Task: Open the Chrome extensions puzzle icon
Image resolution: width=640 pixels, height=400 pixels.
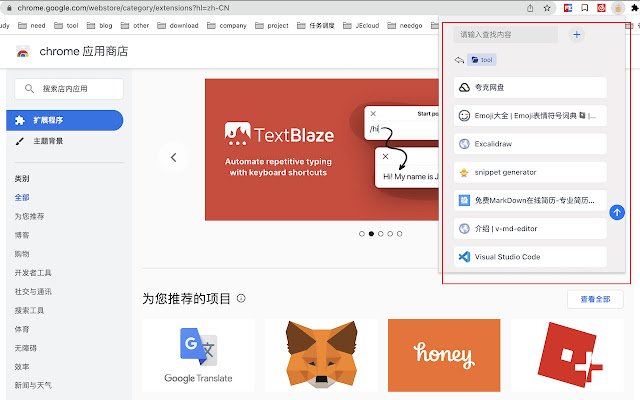Action: click(x=635, y=8)
